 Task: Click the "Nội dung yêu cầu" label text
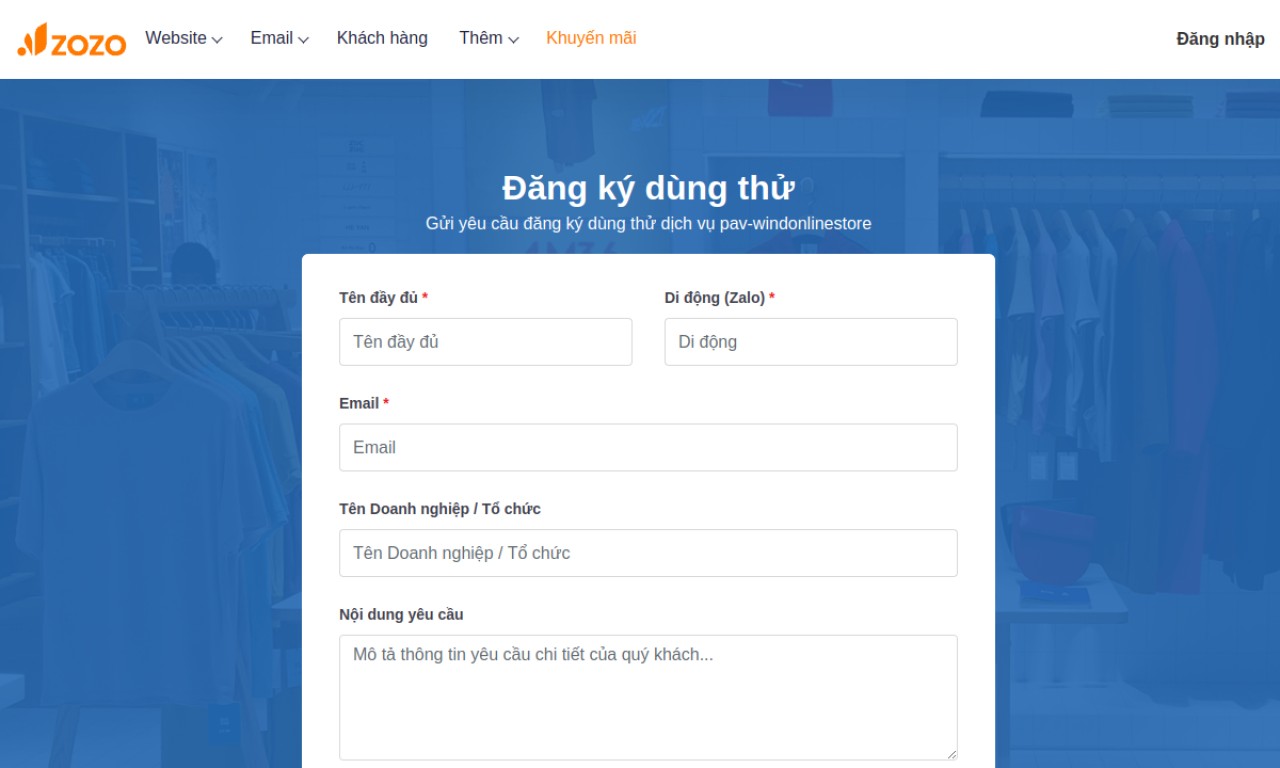pos(401,614)
